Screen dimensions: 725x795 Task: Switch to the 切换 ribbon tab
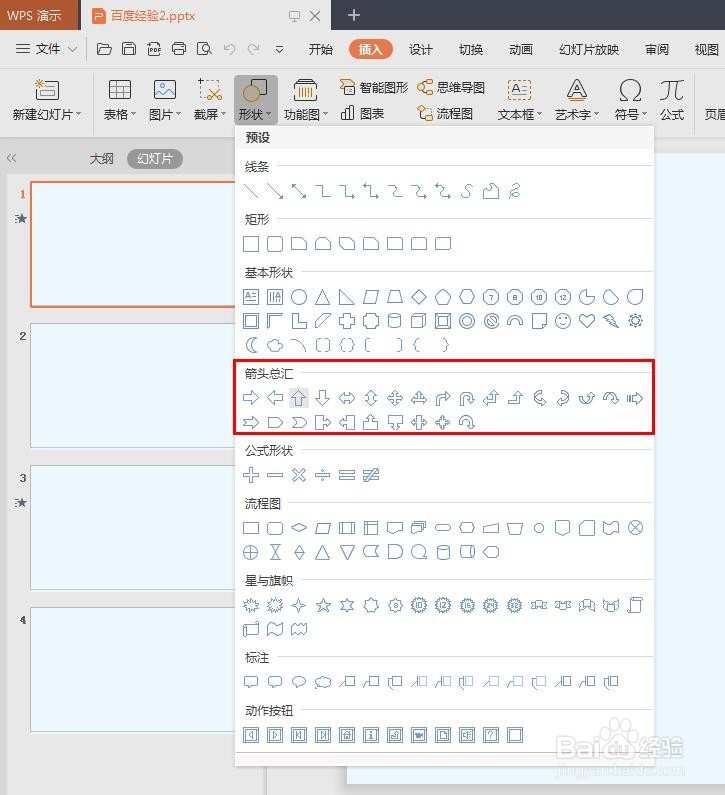(471, 49)
